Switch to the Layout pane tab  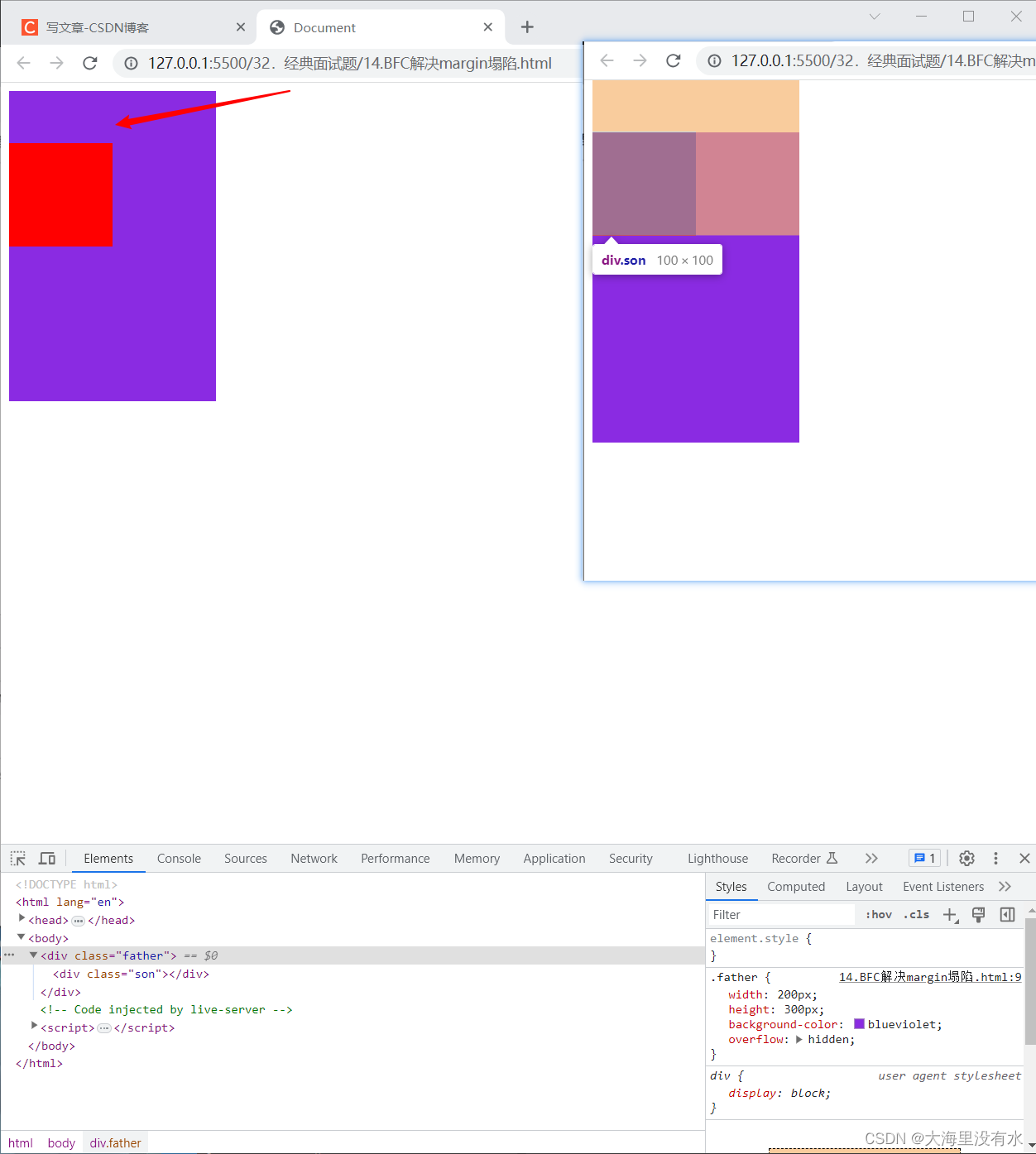tap(864, 887)
